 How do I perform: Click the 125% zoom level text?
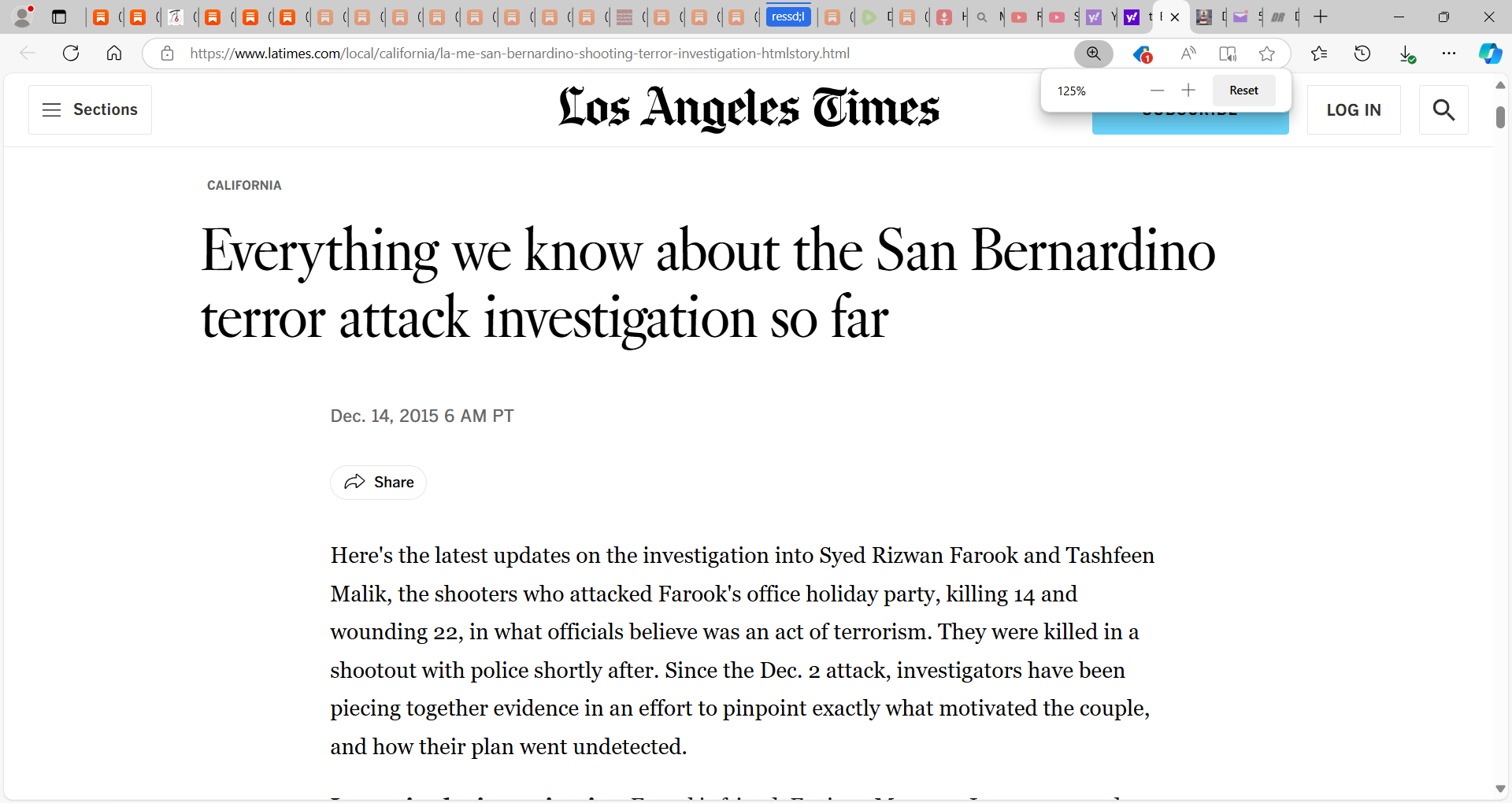point(1072,91)
